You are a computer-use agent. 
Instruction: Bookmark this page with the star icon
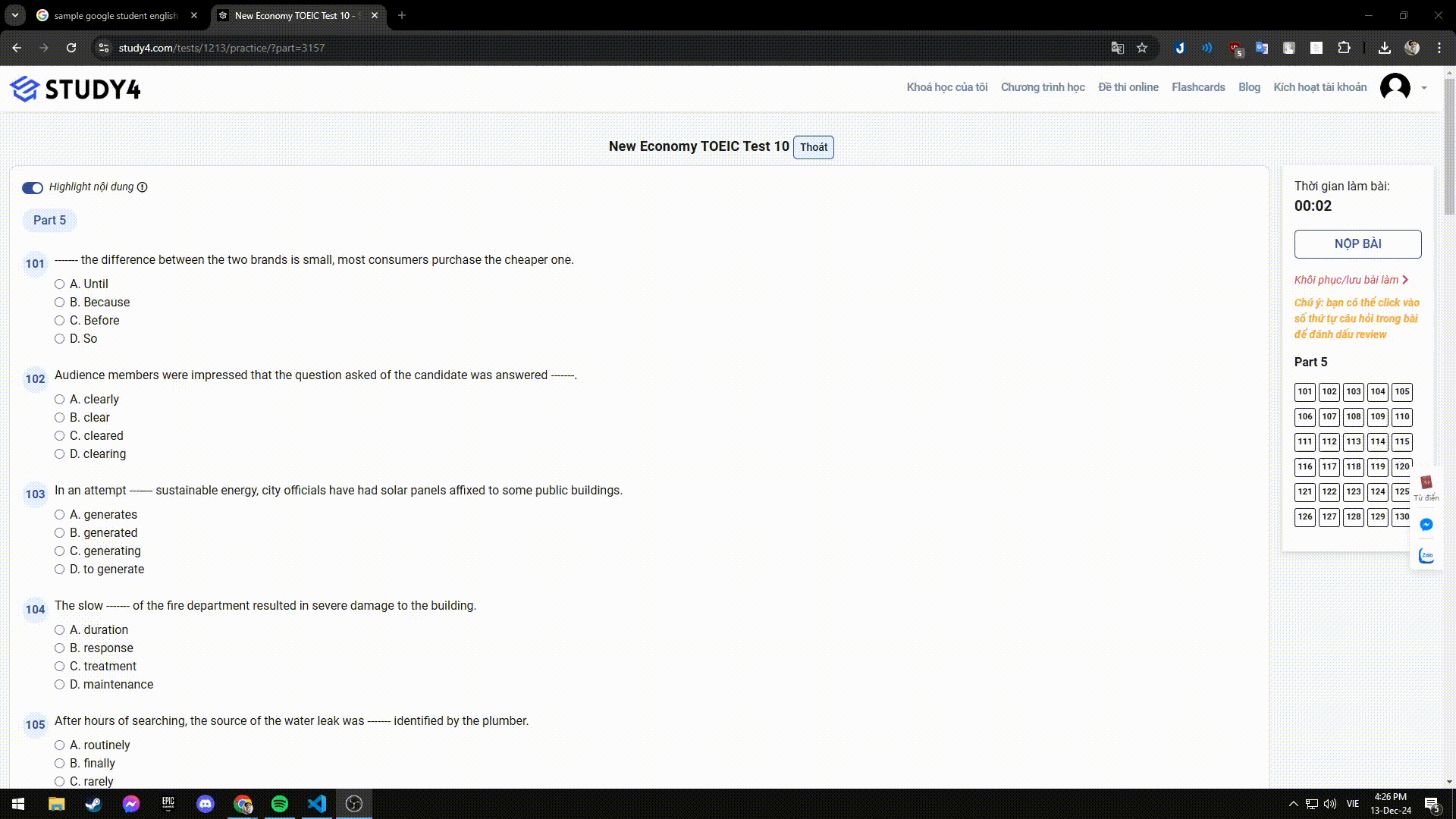click(x=1142, y=47)
